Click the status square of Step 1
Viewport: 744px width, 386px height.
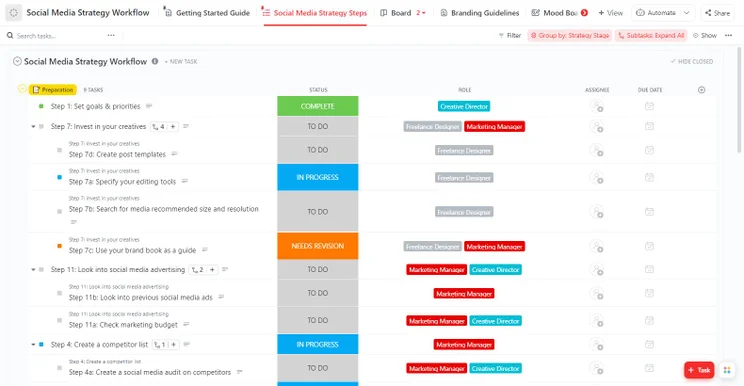(x=41, y=106)
